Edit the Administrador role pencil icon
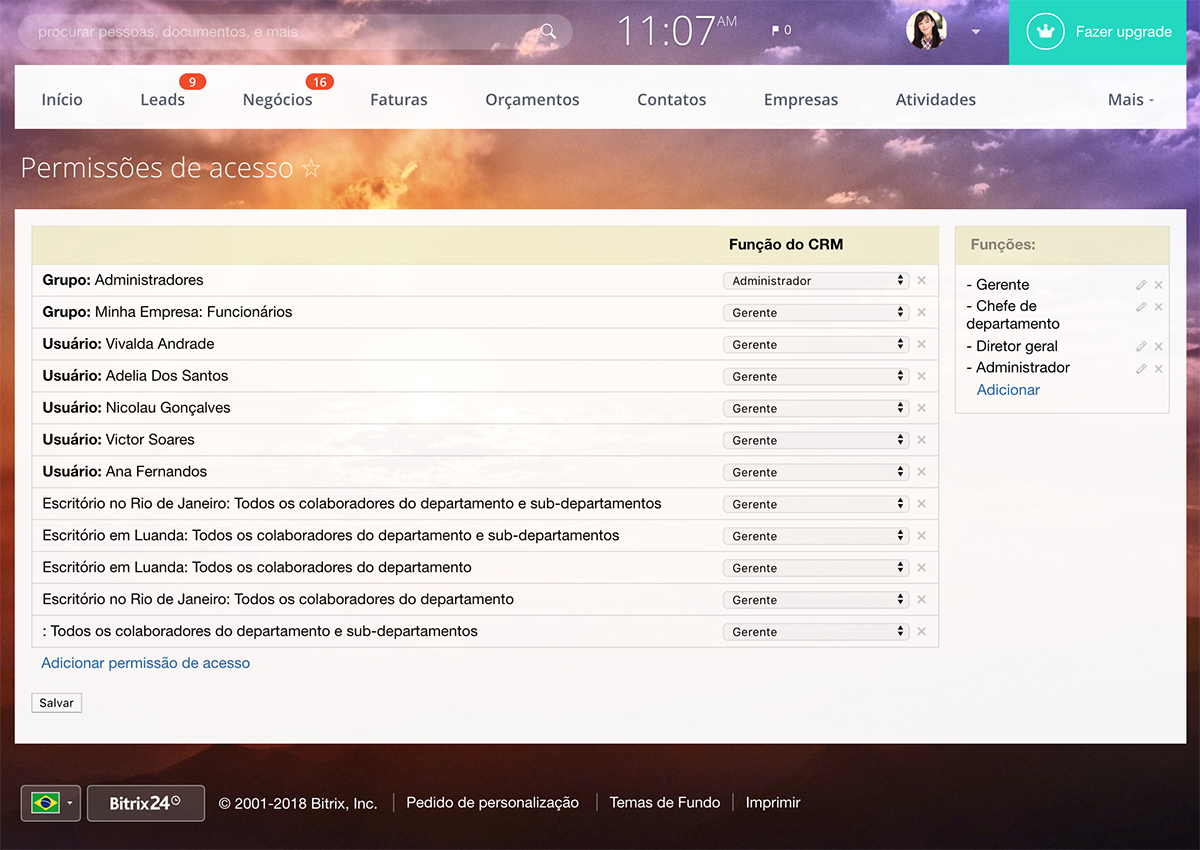Viewport: 1200px width, 850px height. 1141,369
